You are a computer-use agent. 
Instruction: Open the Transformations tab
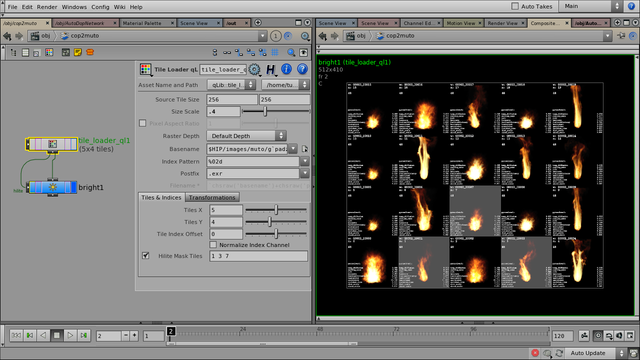pyautogui.click(x=212, y=198)
